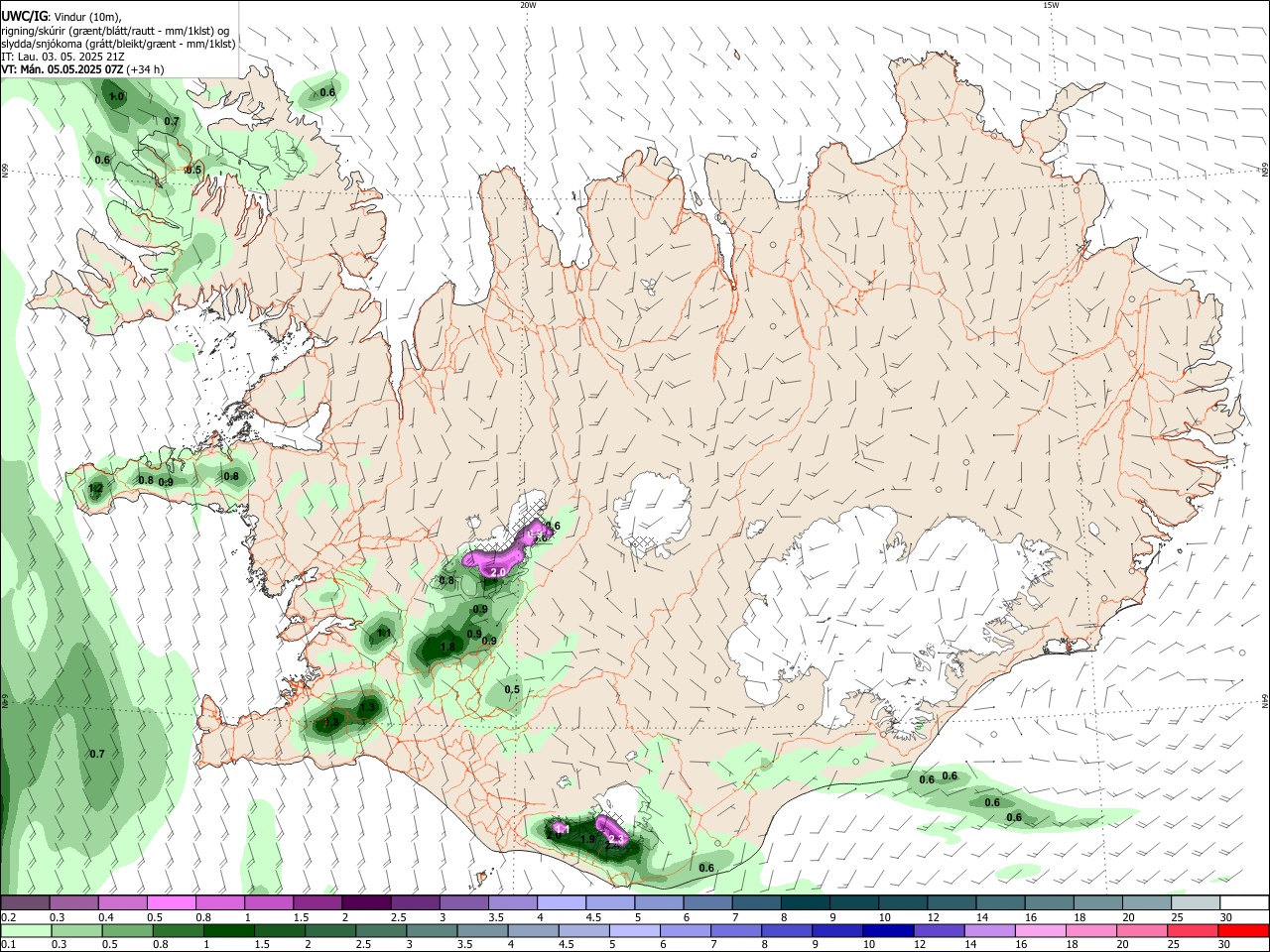Click the '0.1' label in the rain legend row
This screenshot has width=1270, height=952.
pos(8,944)
